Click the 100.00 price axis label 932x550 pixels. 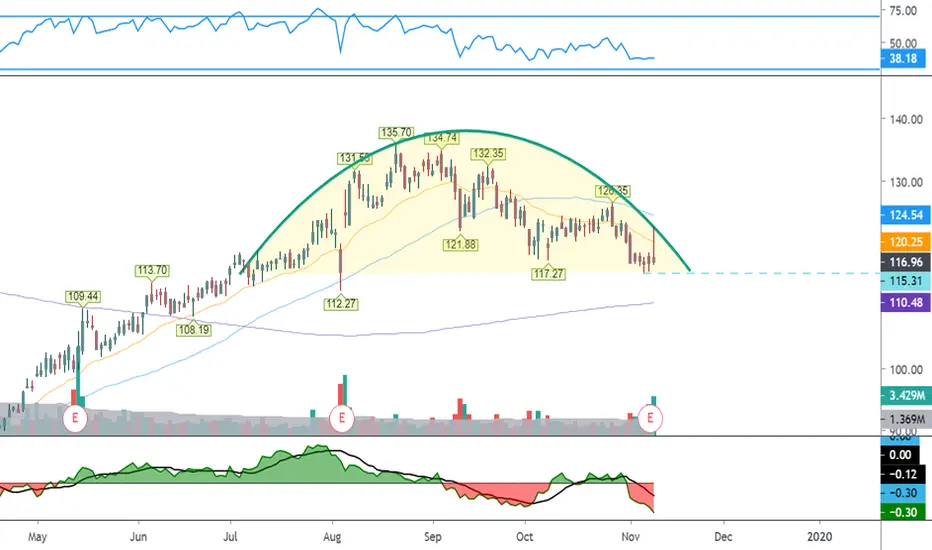(906, 369)
